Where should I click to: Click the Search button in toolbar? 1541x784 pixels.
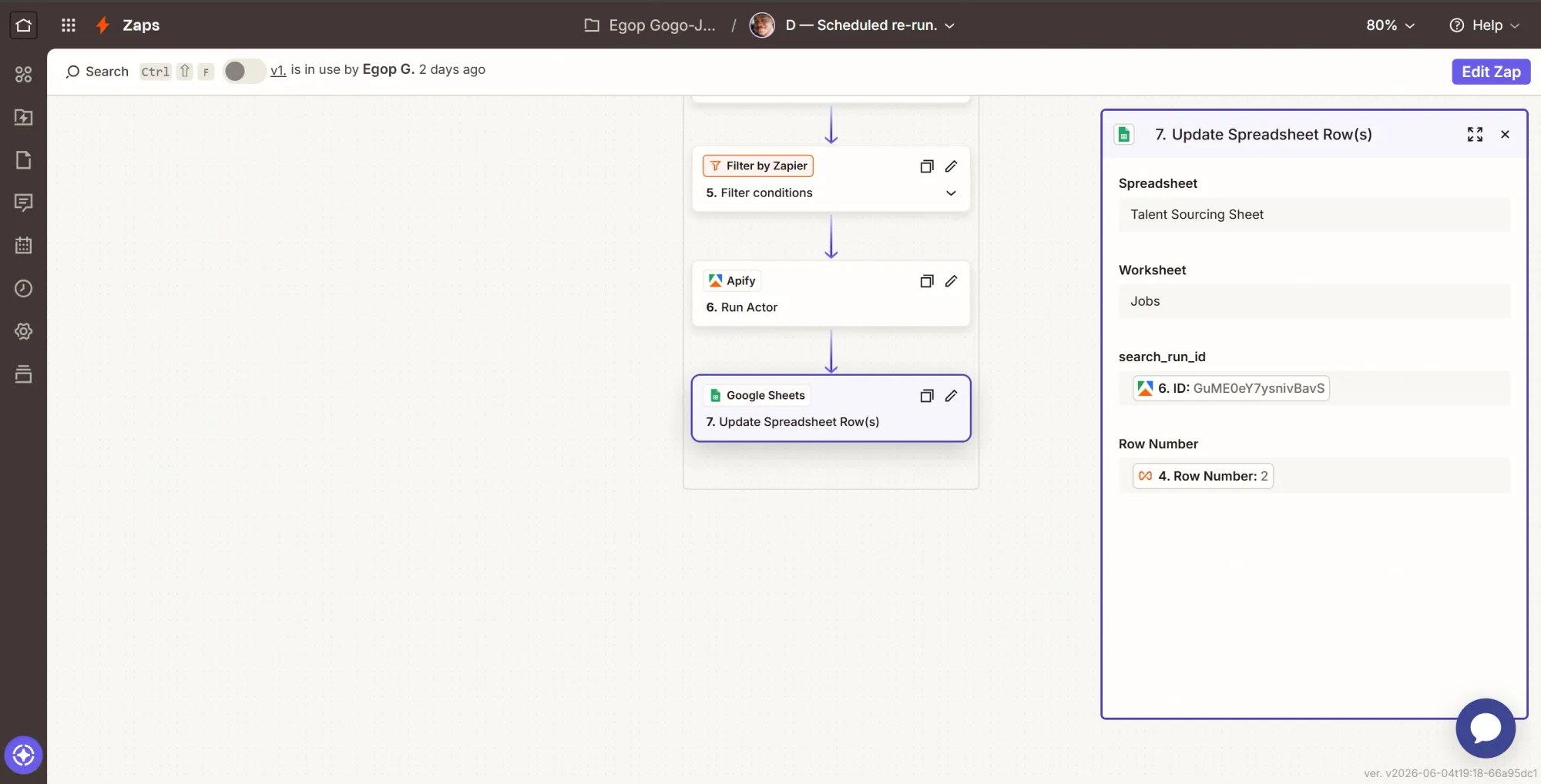97,72
